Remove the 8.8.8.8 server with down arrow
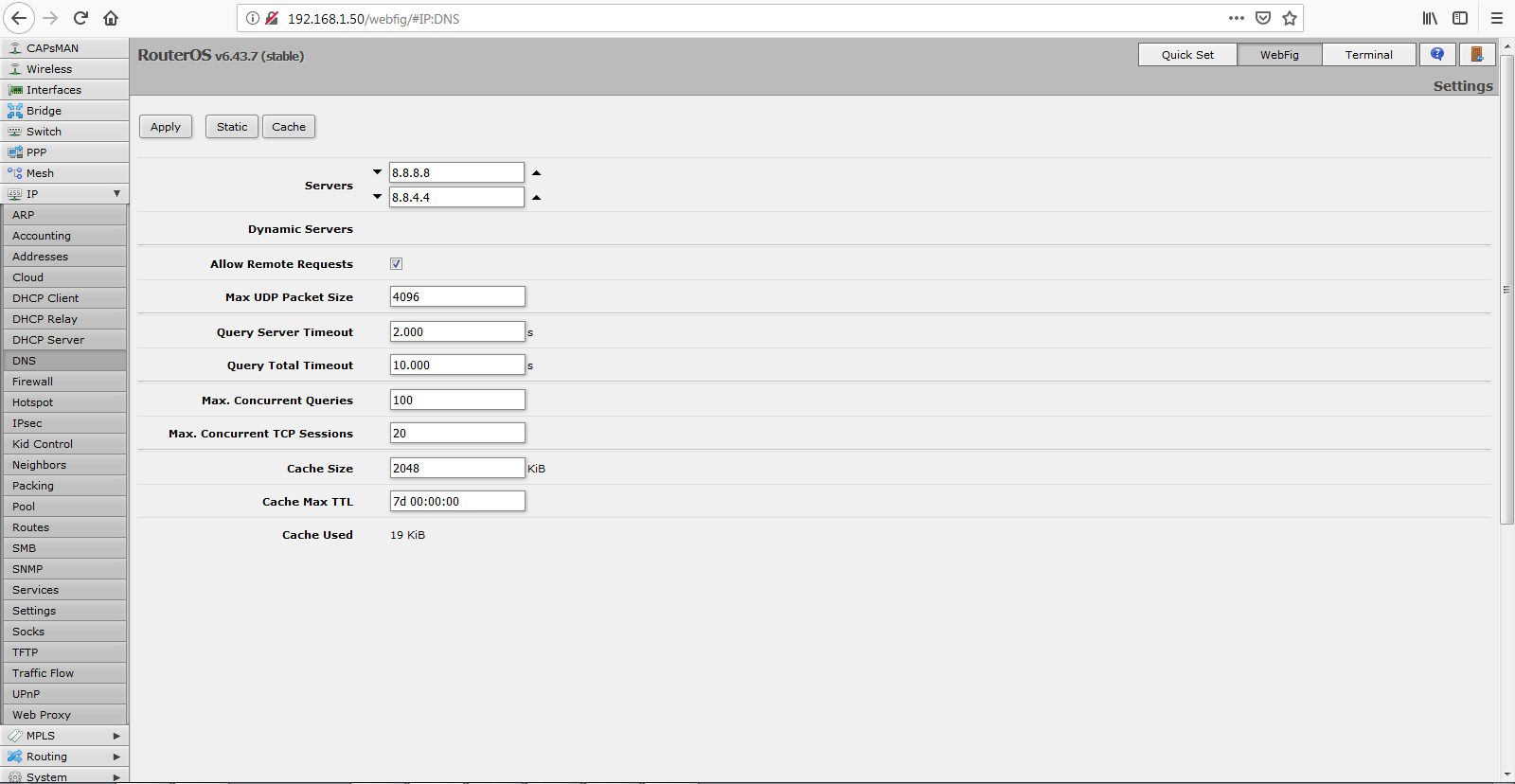This screenshot has width=1515, height=784. pyautogui.click(x=377, y=172)
